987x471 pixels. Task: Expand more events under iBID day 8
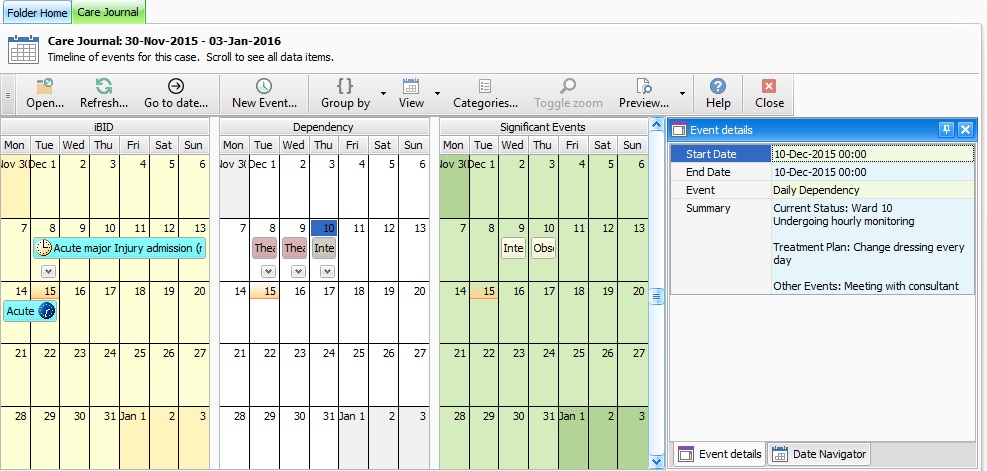[x=49, y=271]
